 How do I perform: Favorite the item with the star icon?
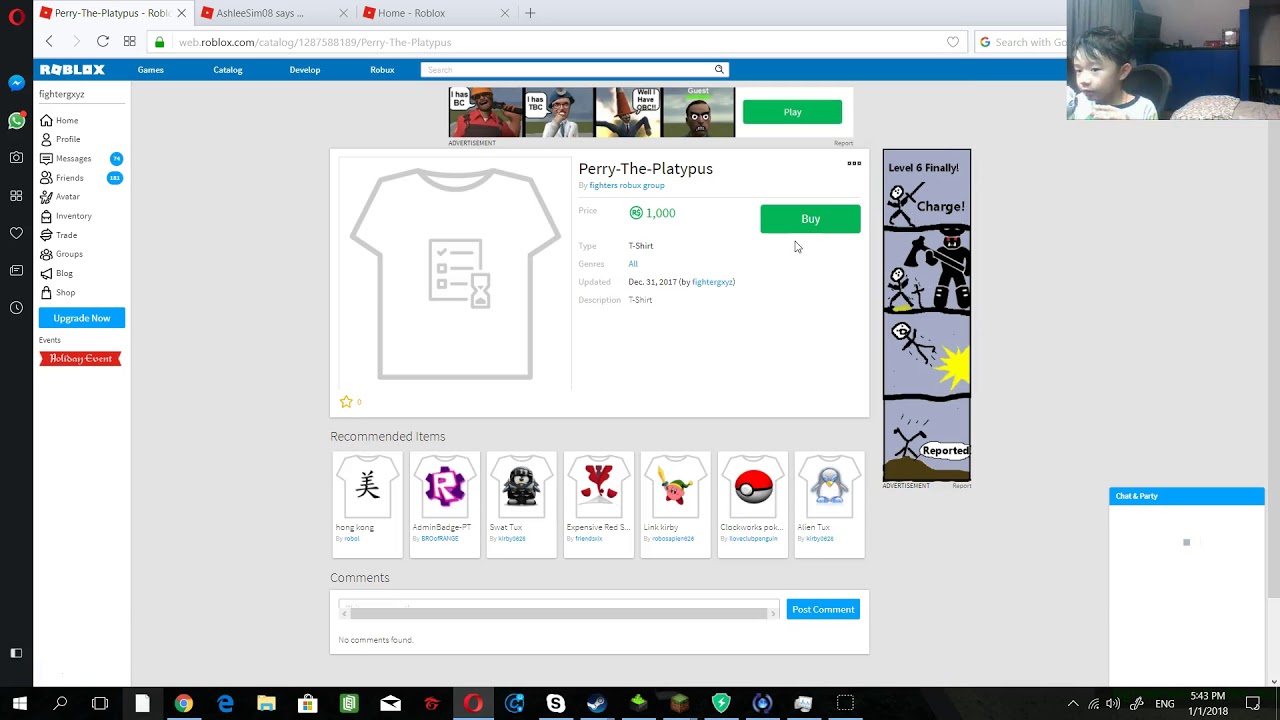(x=346, y=402)
